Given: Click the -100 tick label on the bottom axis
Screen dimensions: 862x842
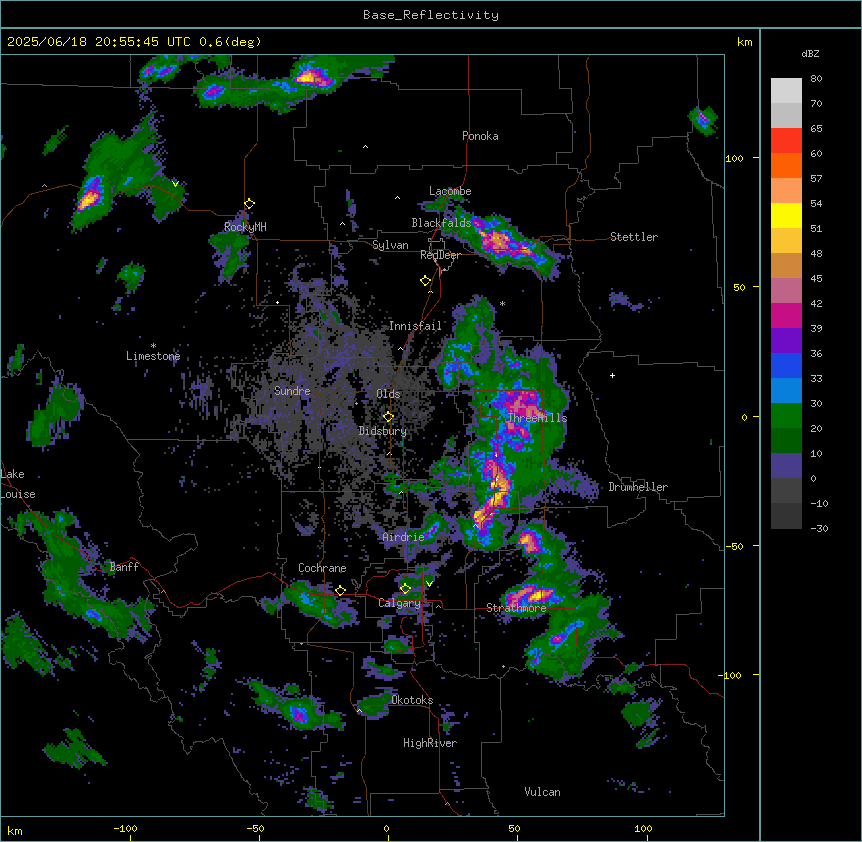Looking at the screenshot, I should tap(125, 828).
